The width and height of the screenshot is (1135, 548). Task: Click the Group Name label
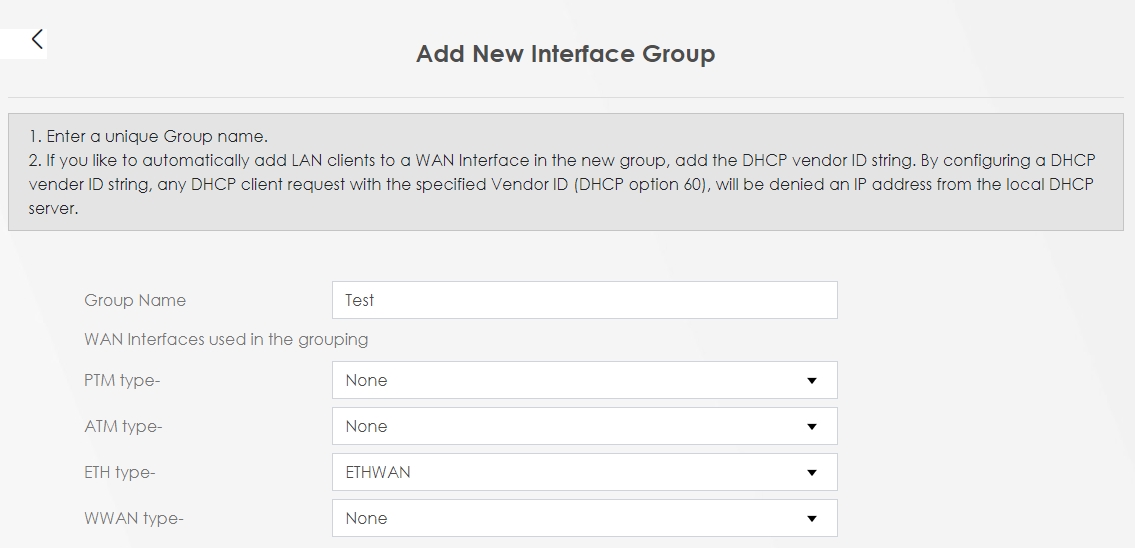coord(135,300)
